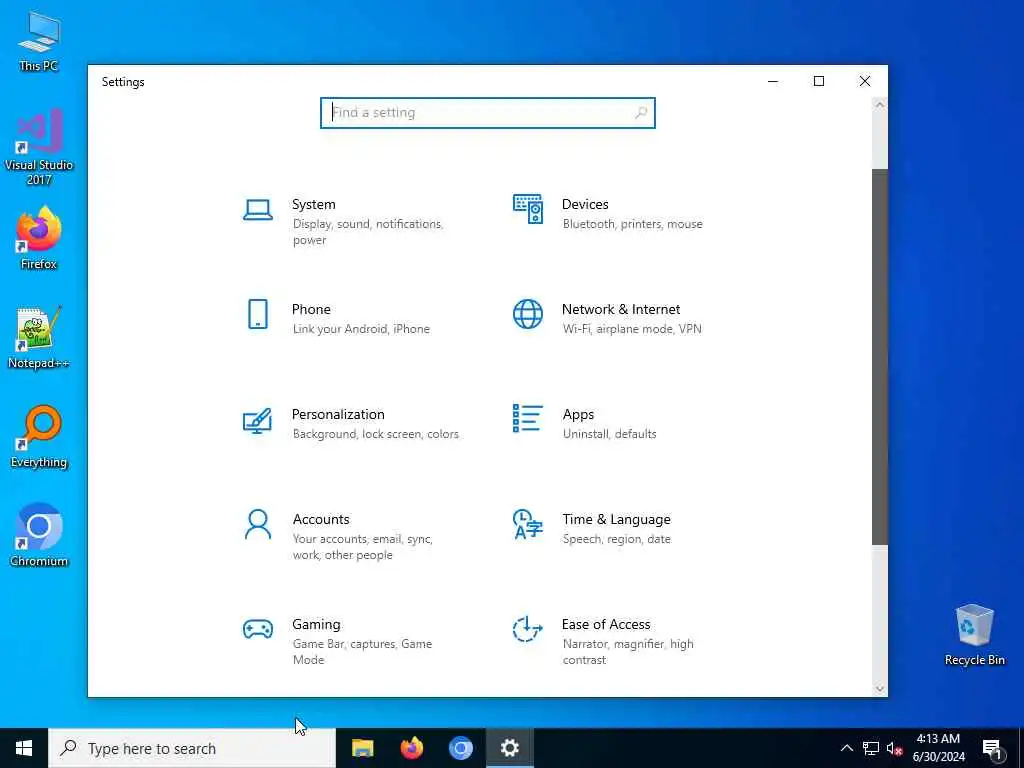Open the Network & Internet heading
Image resolution: width=1024 pixels, height=768 pixels.
coord(621,310)
